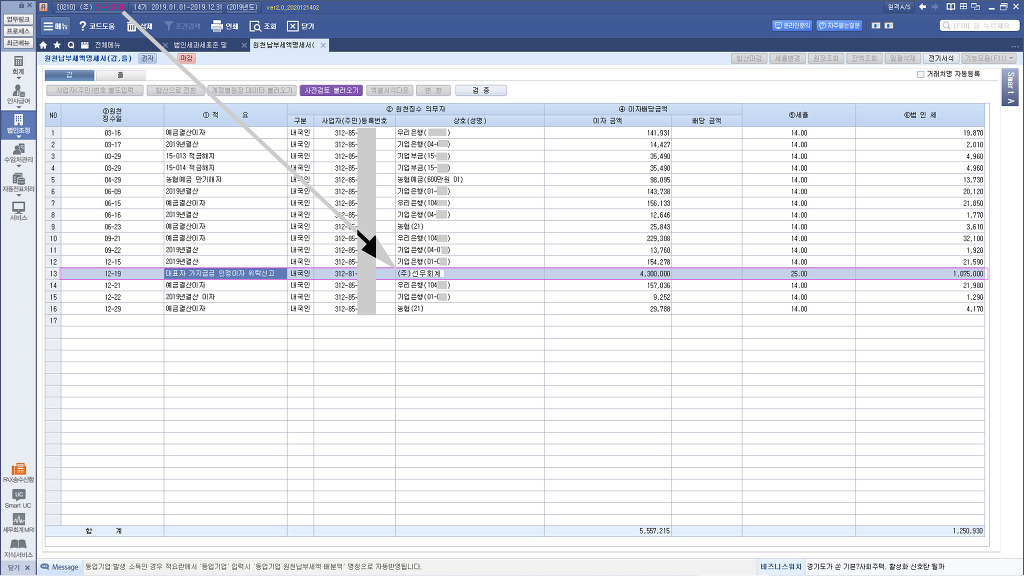Click the home icon in tab bar
Screen dimensions: 1024x576
[43, 45]
